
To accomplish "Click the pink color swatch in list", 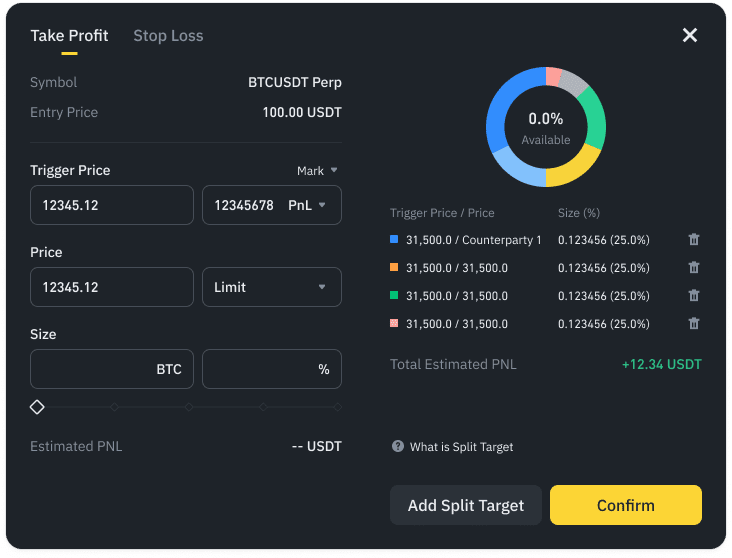I will tap(394, 323).
